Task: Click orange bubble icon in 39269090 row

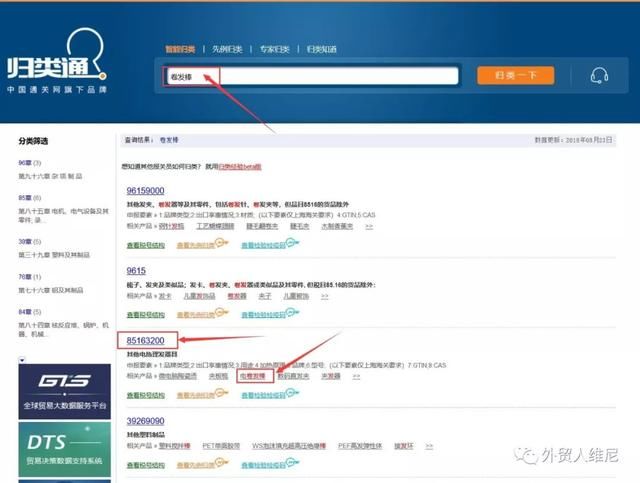Action: click(221, 463)
